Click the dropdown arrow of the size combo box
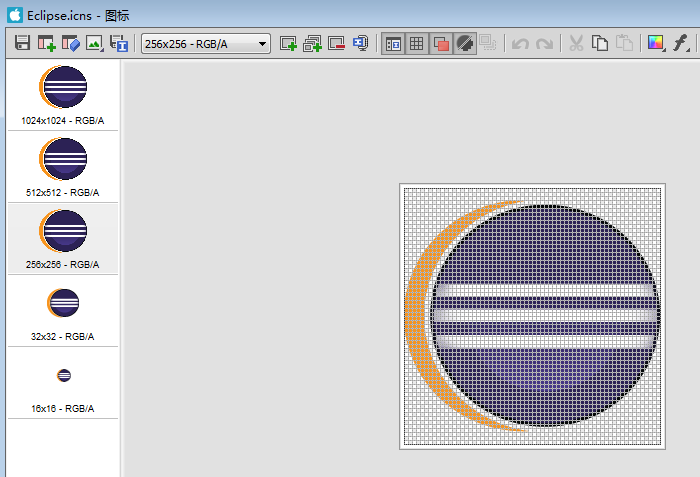This screenshot has height=477, width=700. pyautogui.click(x=262, y=44)
